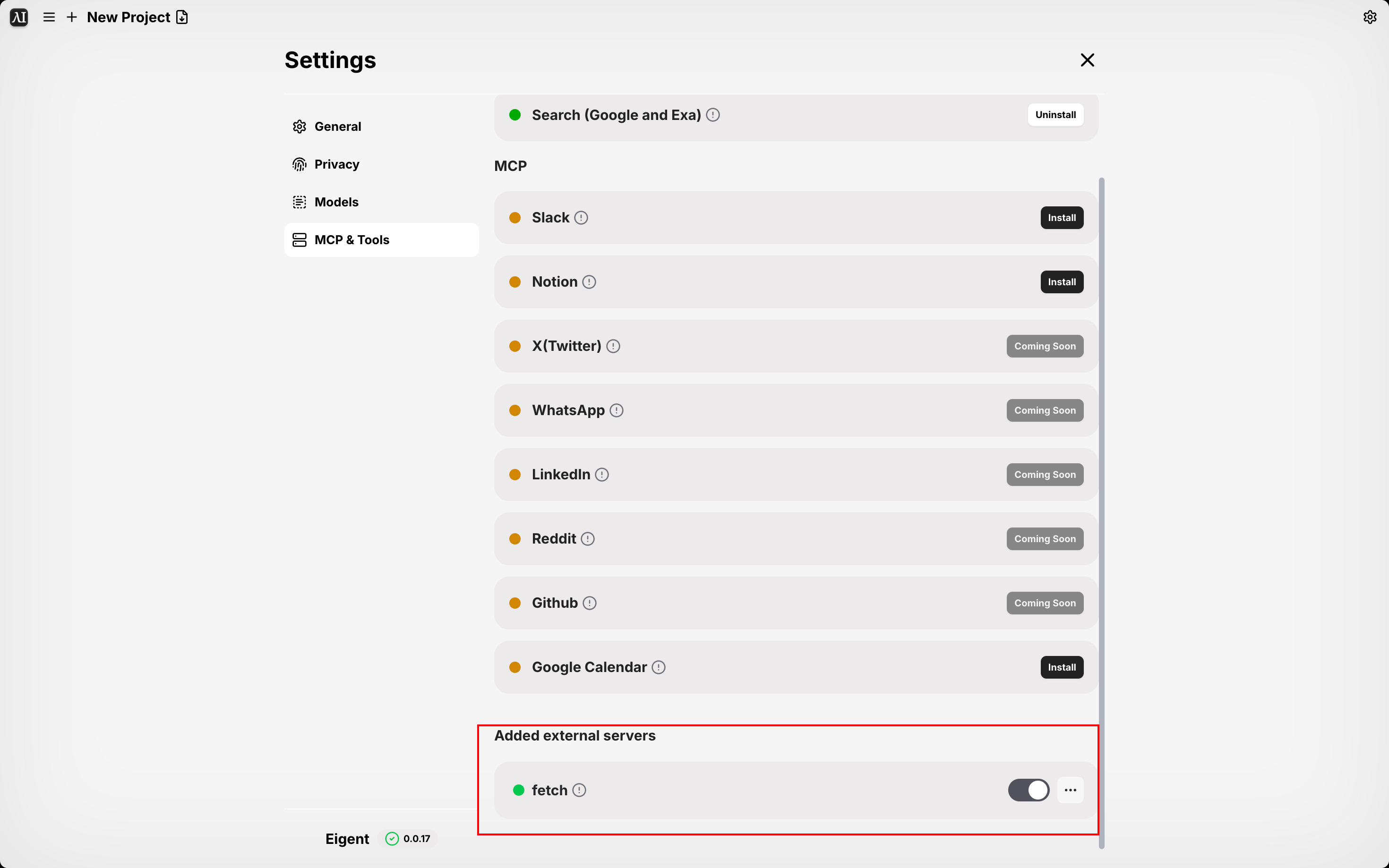Viewport: 1389px width, 868px height.
Task: Open the Privacy settings tab
Action: 381,164
